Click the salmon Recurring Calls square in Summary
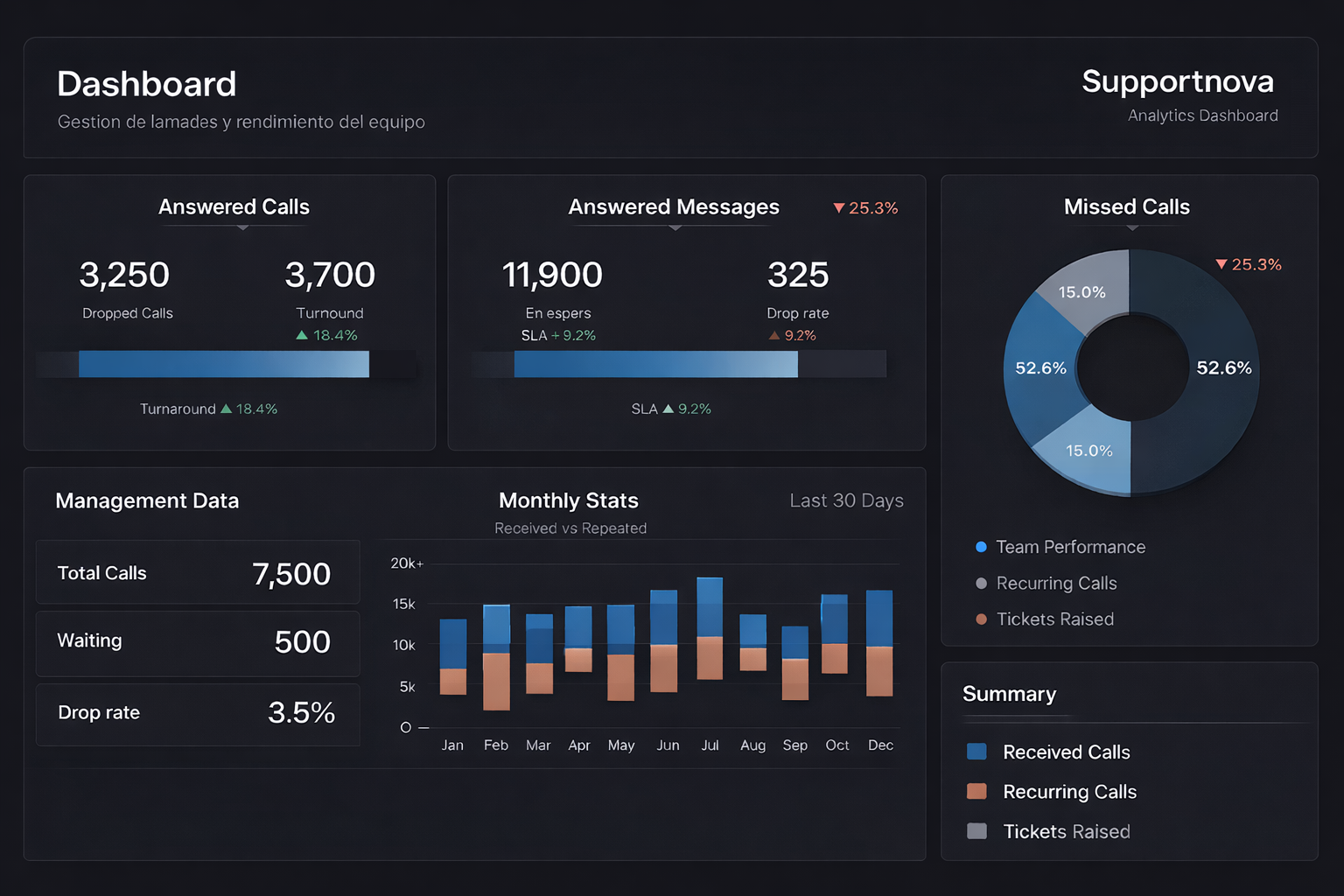The image size is (1344, 896). [976, 791]
